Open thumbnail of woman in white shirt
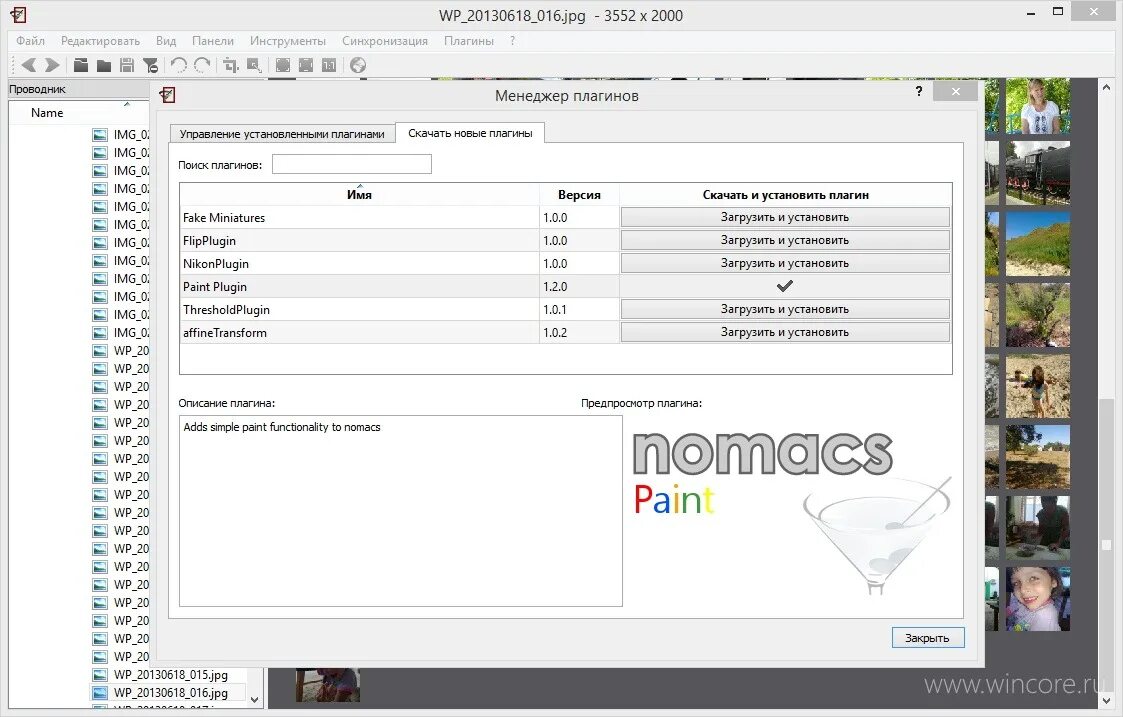 [x=1038, y=105]
